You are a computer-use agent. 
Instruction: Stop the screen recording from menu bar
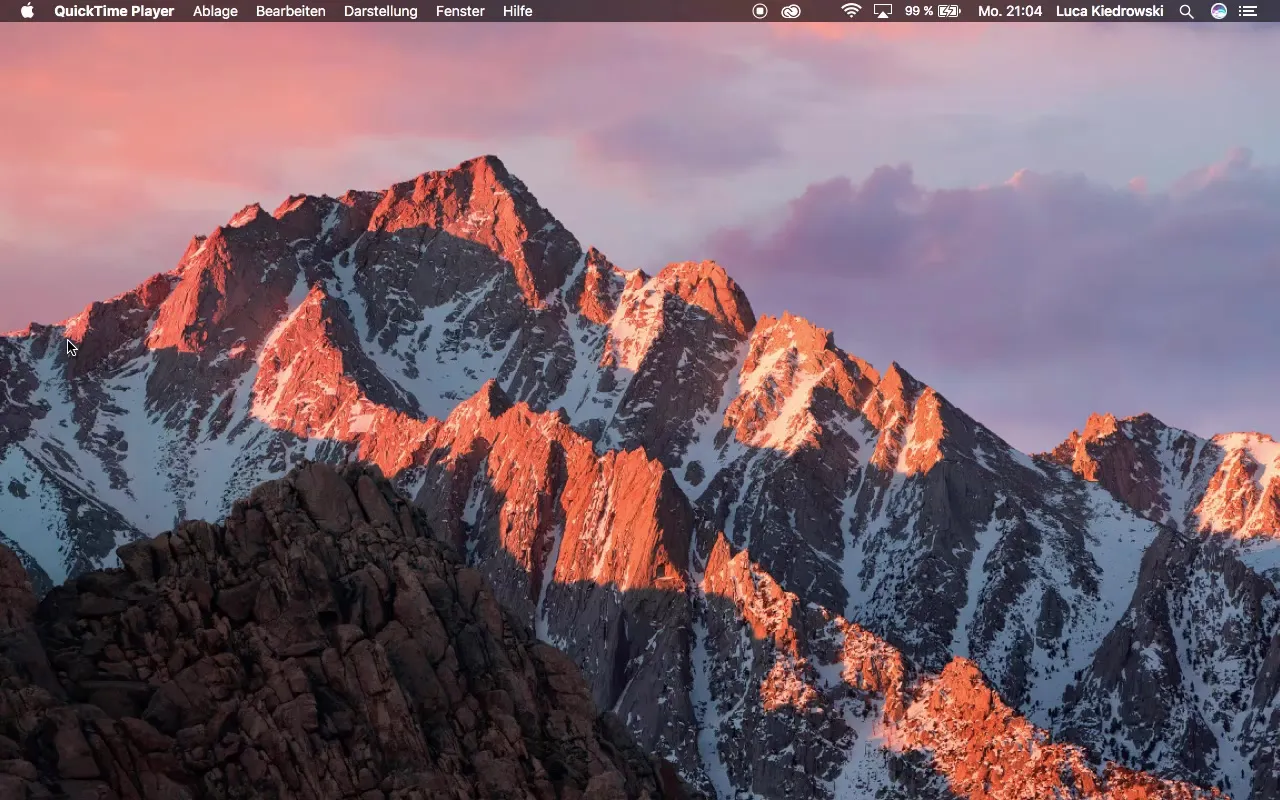760,11
